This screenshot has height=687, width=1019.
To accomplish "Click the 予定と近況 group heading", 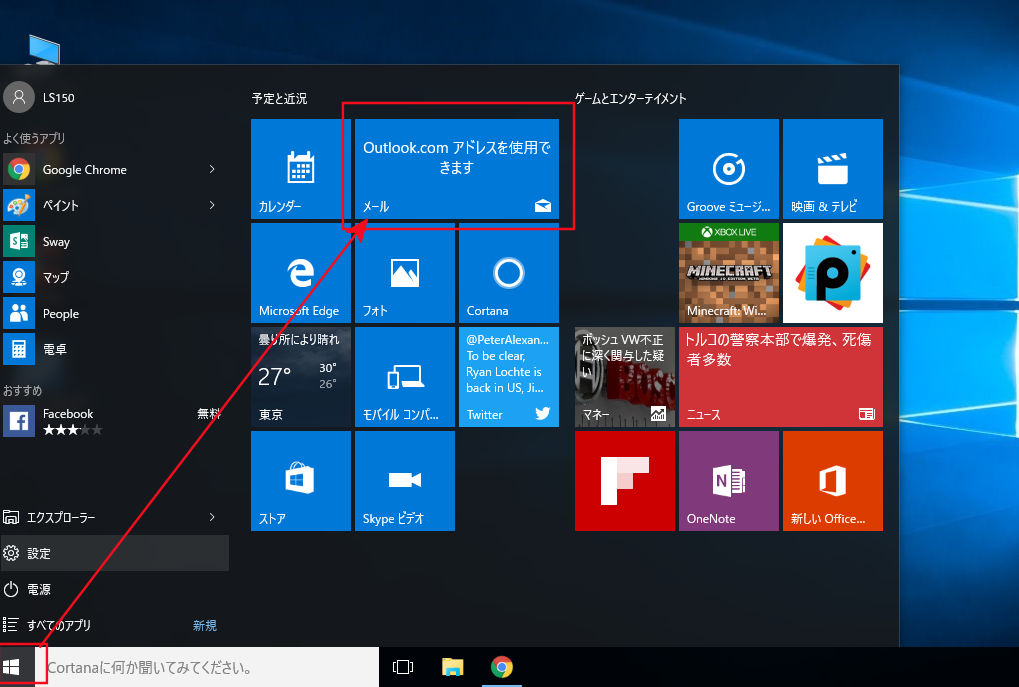I will [x=279, y=99].
